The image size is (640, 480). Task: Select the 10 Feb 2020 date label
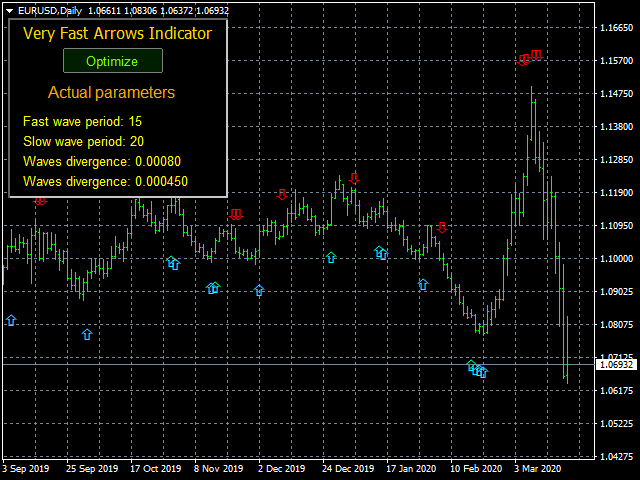click(x=476, y=469)
